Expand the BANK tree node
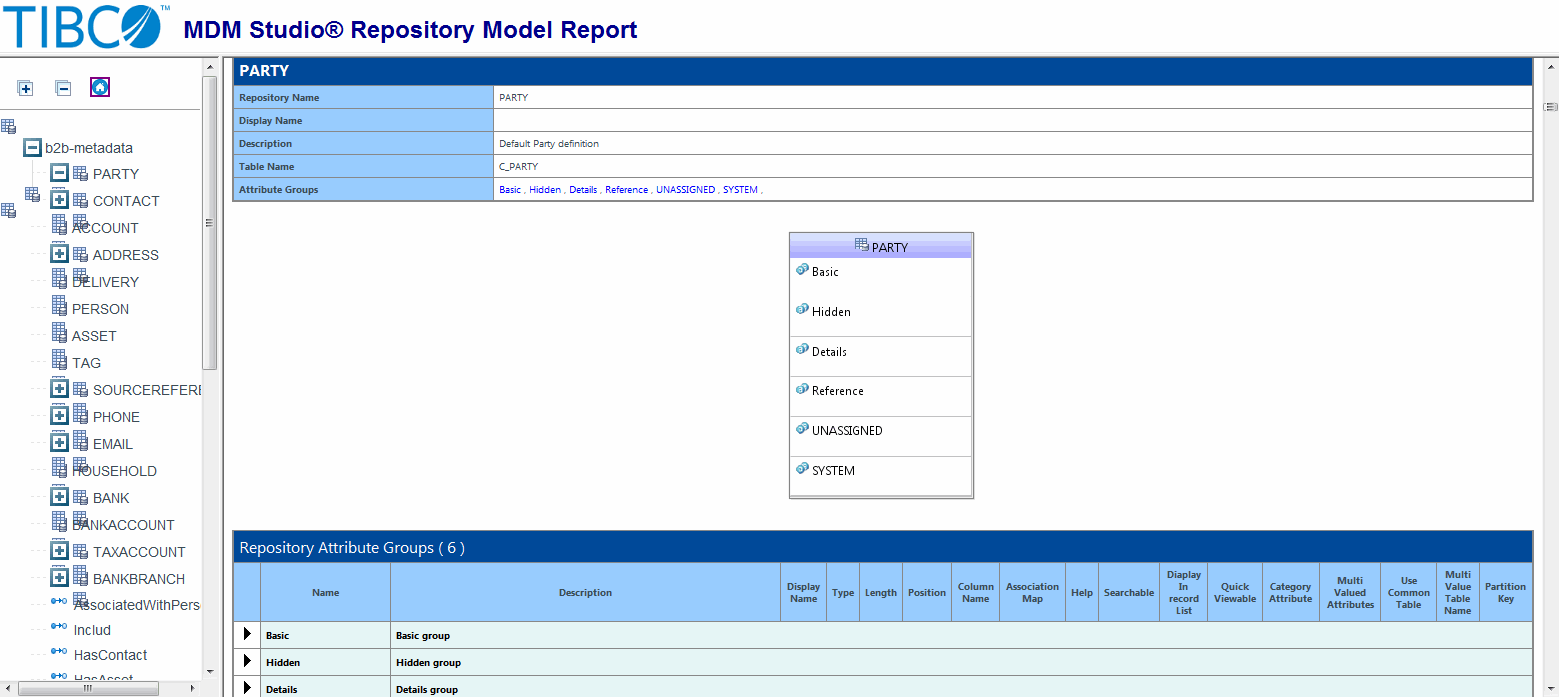This screenshot has height=697, width=1559. 60,497
